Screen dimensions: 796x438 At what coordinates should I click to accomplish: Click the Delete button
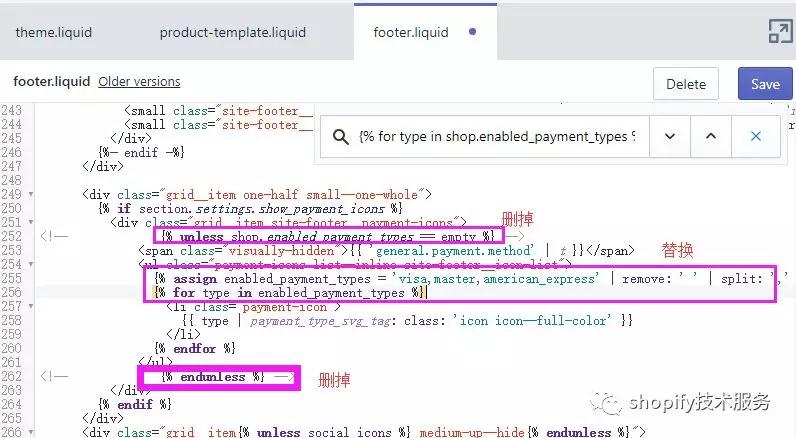tap(686, 84)
